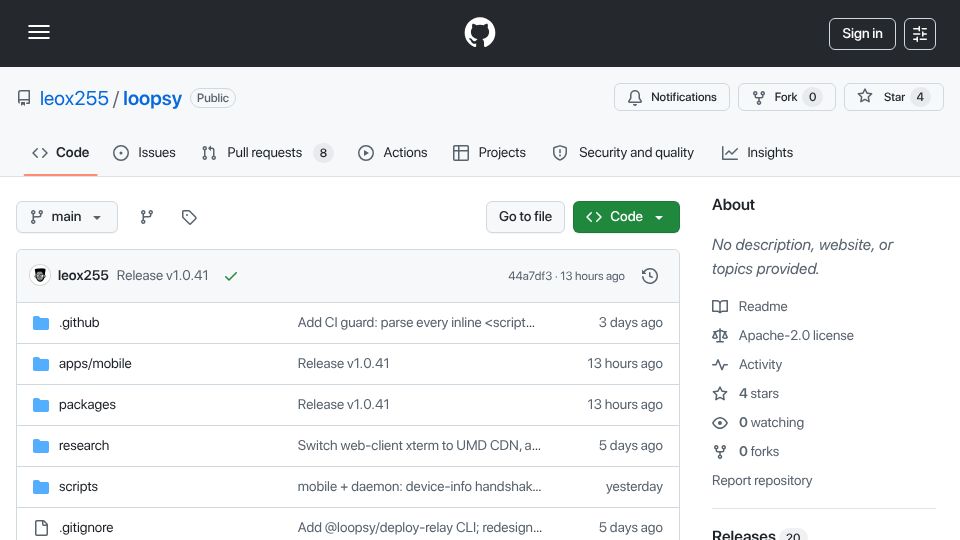960x540 pixels.
Task: Open packages commit 'Release v1.0.41'
Action: click(343, 405)
